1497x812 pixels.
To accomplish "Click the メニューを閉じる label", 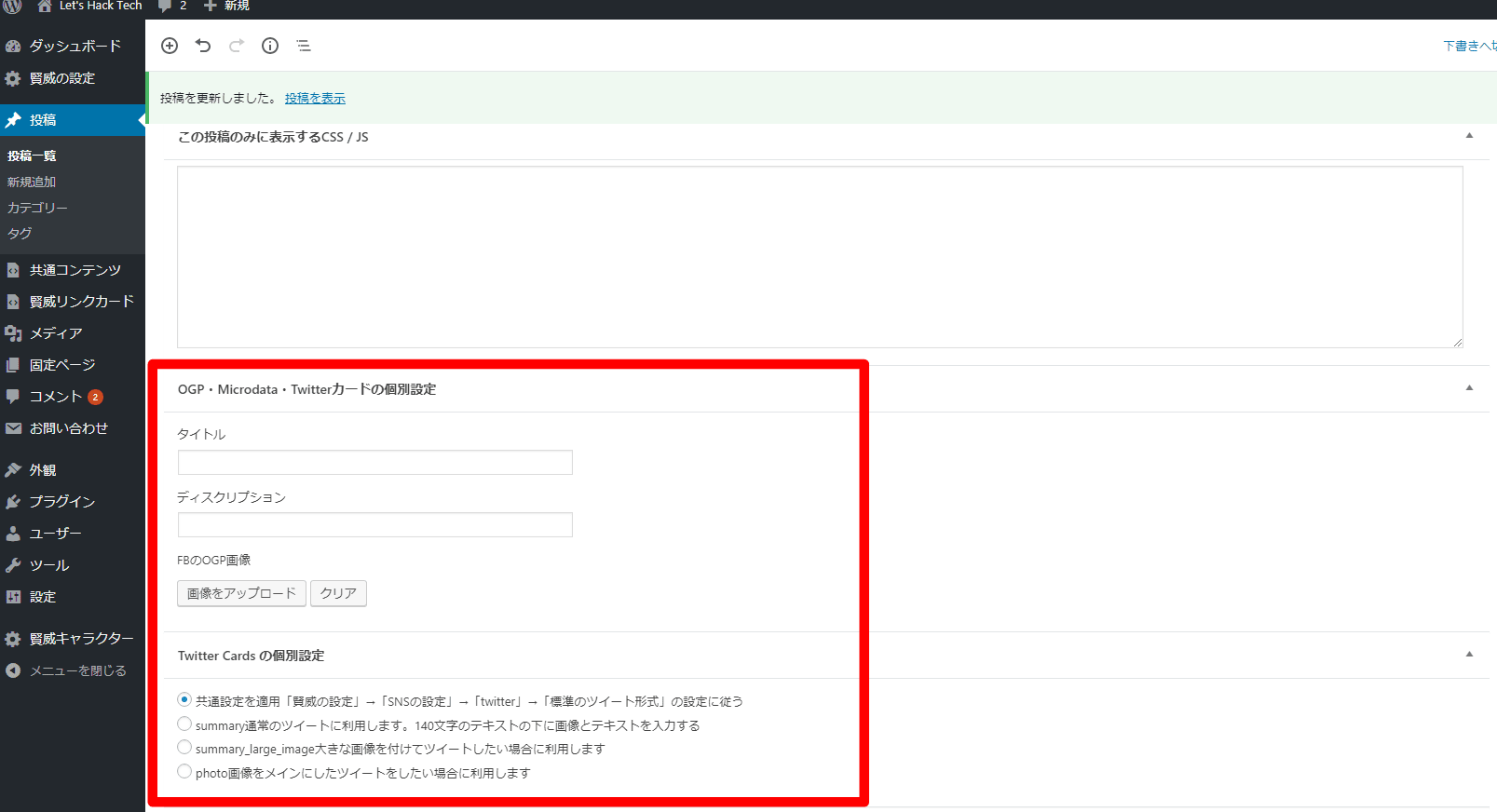I will (78, 670).
